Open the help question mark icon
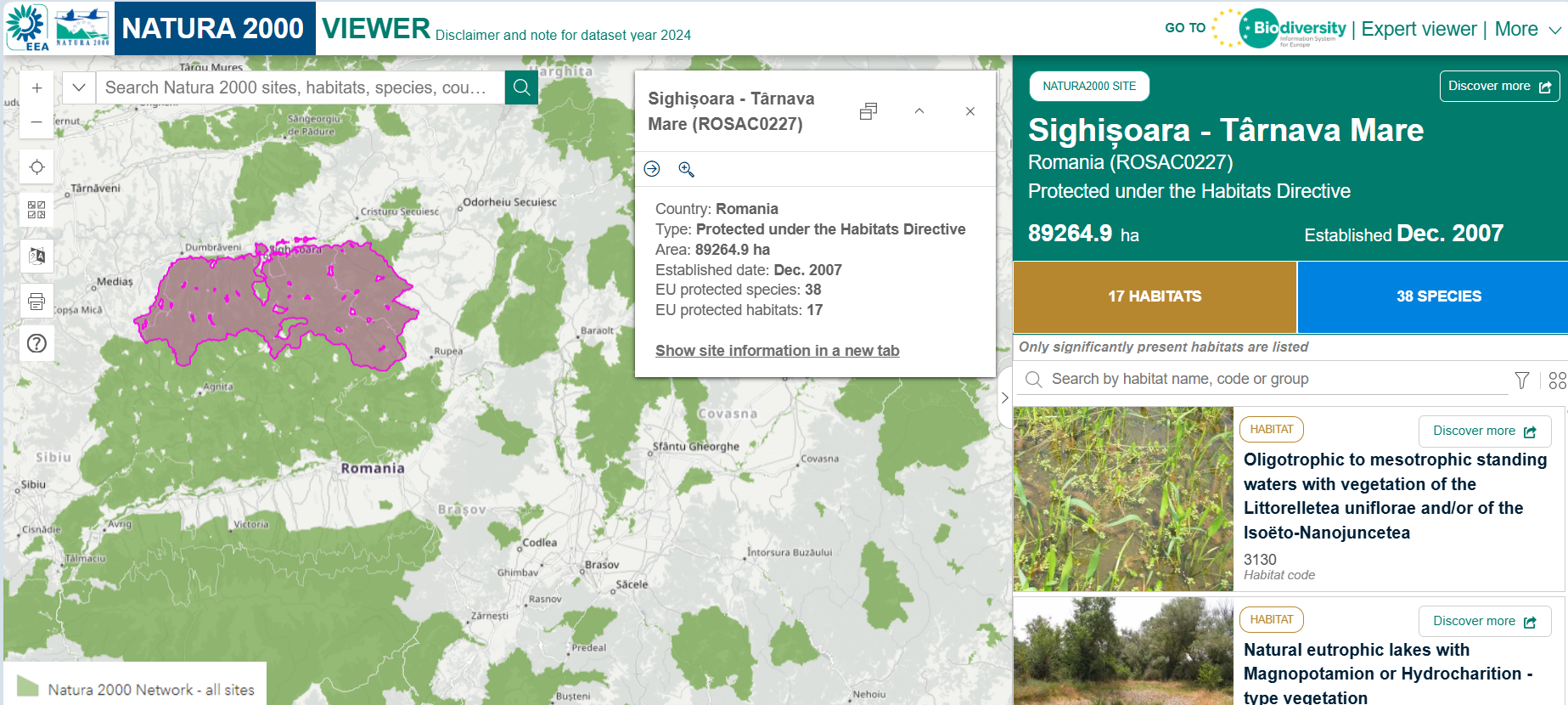This screenshot has width=1568, height=705. coord(37,344)
